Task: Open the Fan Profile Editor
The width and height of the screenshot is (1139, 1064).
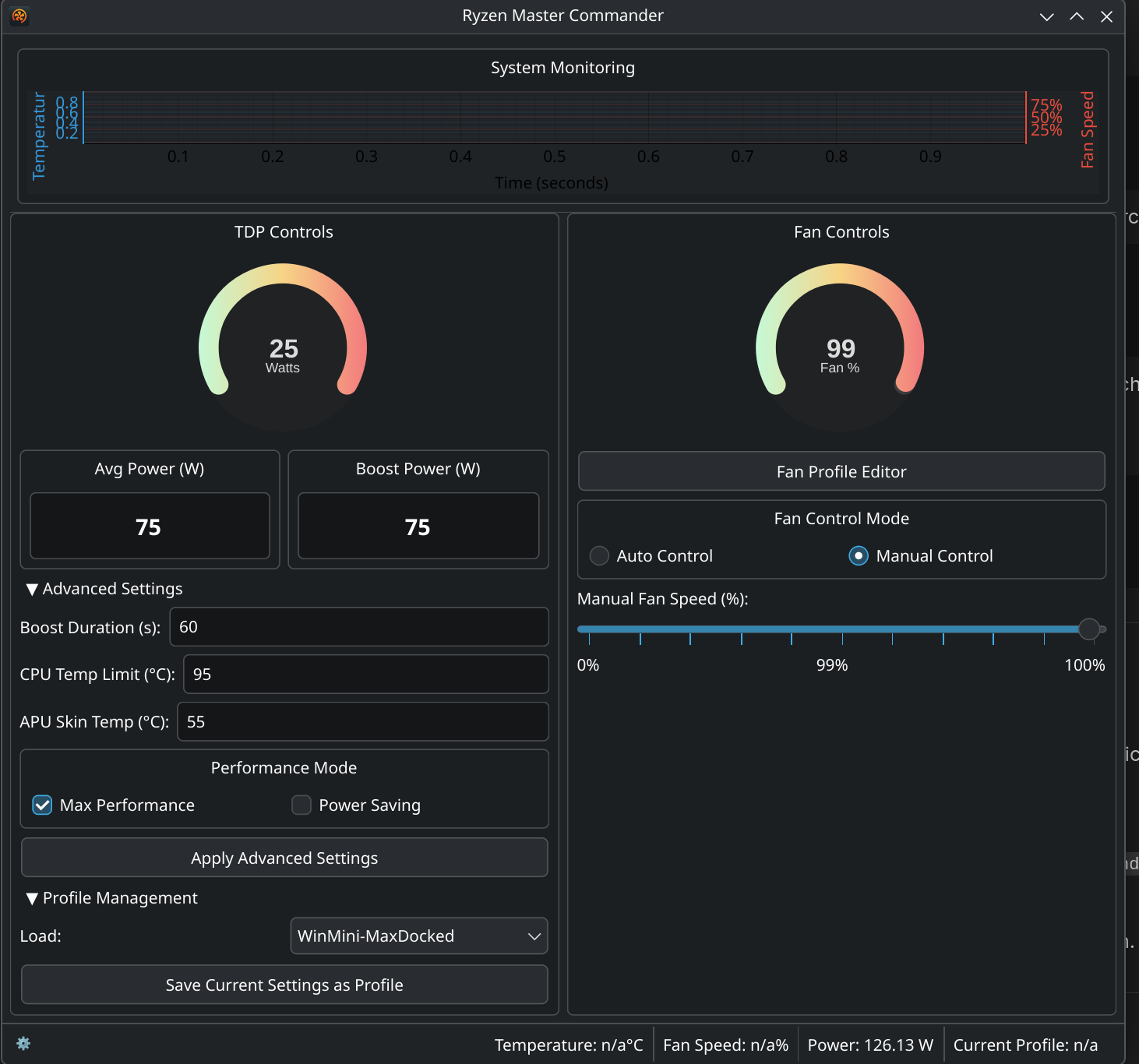Action: (841, 471)
